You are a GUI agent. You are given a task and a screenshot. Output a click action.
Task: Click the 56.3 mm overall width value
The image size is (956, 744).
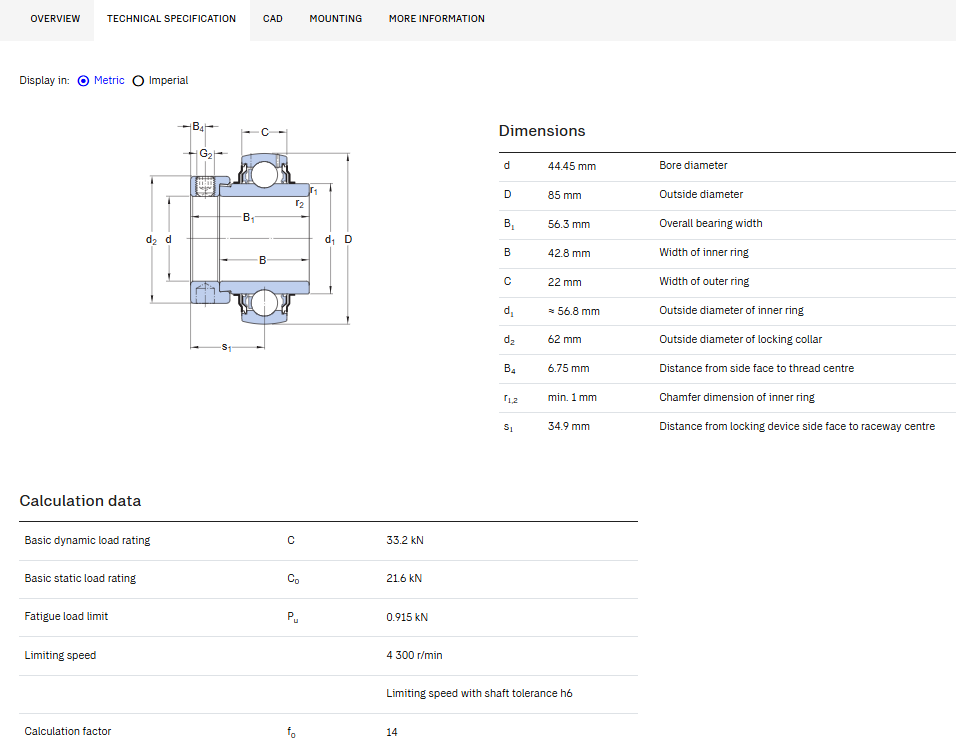(x=569, y=224)
